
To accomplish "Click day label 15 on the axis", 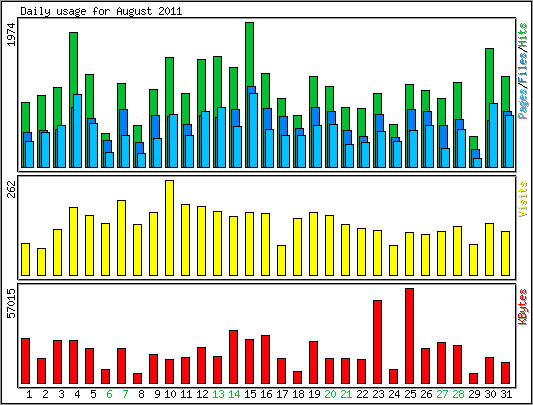I will [250, 394].
